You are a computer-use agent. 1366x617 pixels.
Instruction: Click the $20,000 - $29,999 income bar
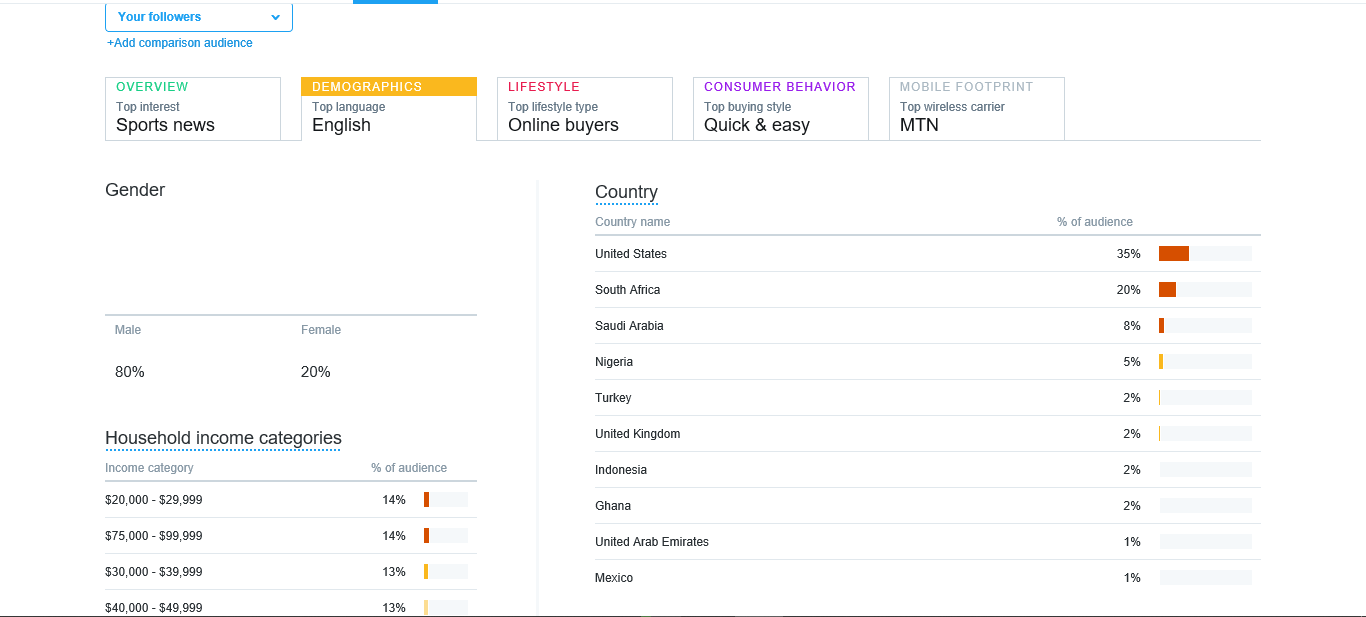445,500
